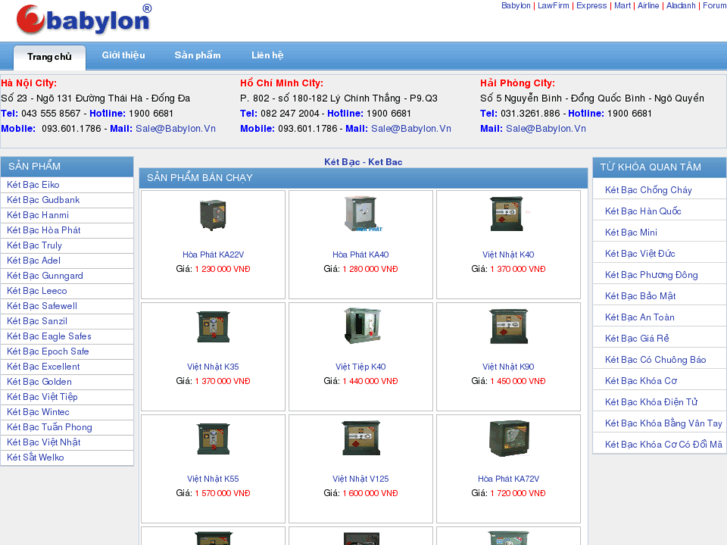This screenshot has height=545, width=727.
Task: Open the Việt Nhật V125 safe image
Action: 361,438
